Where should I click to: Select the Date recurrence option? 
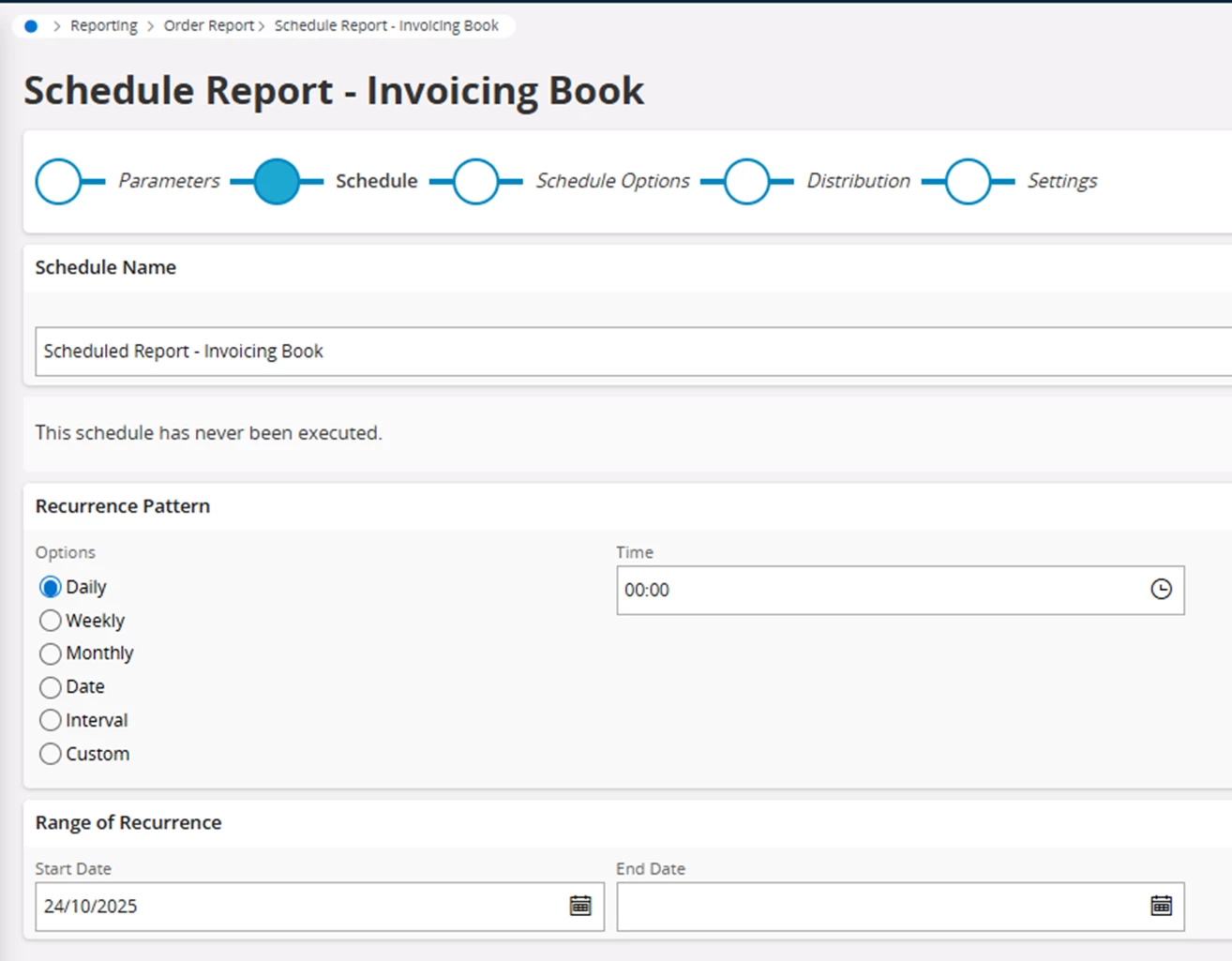(51, 687)
